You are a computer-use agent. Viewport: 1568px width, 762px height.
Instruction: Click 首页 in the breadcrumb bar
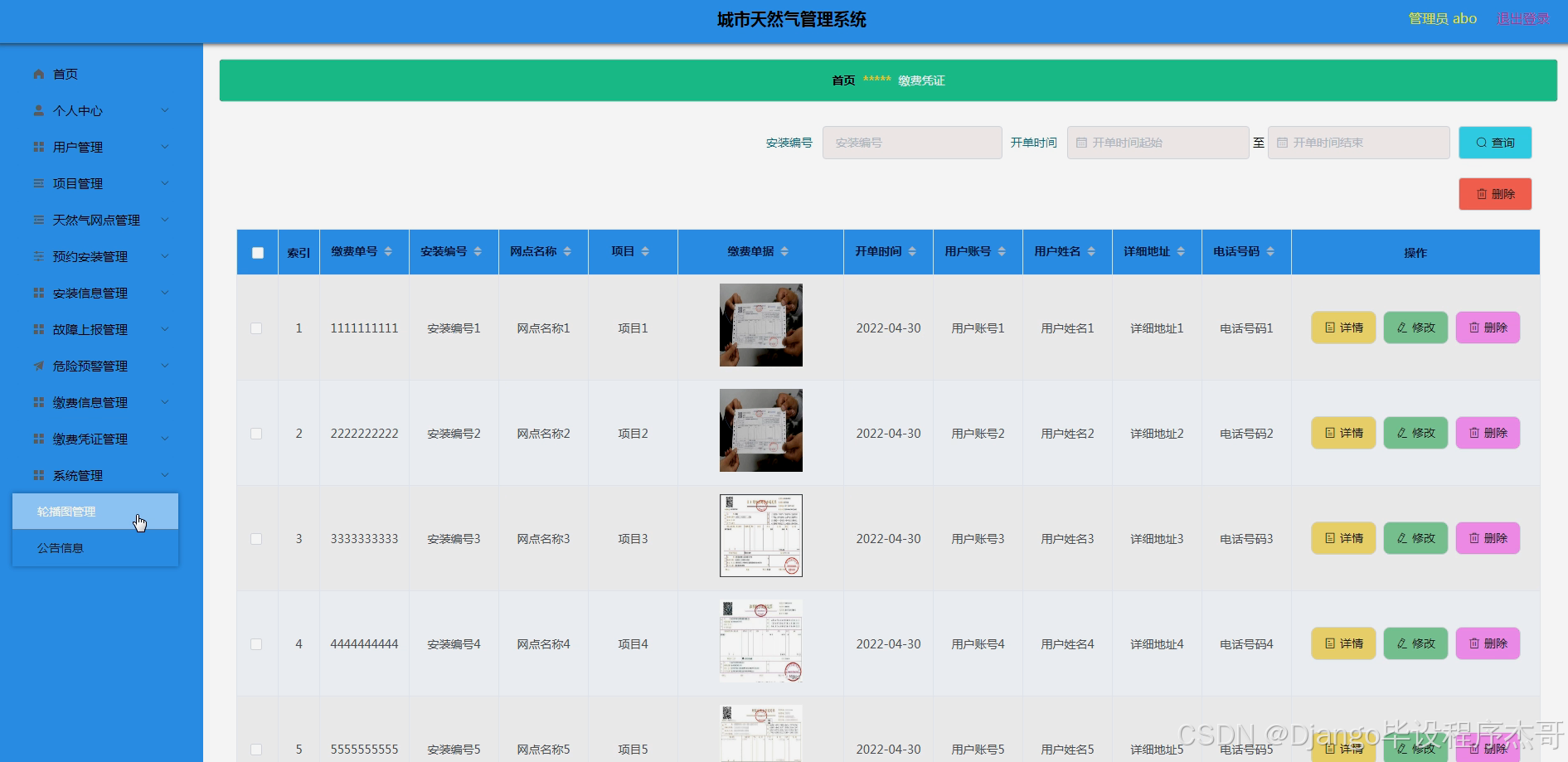(843, 80)
